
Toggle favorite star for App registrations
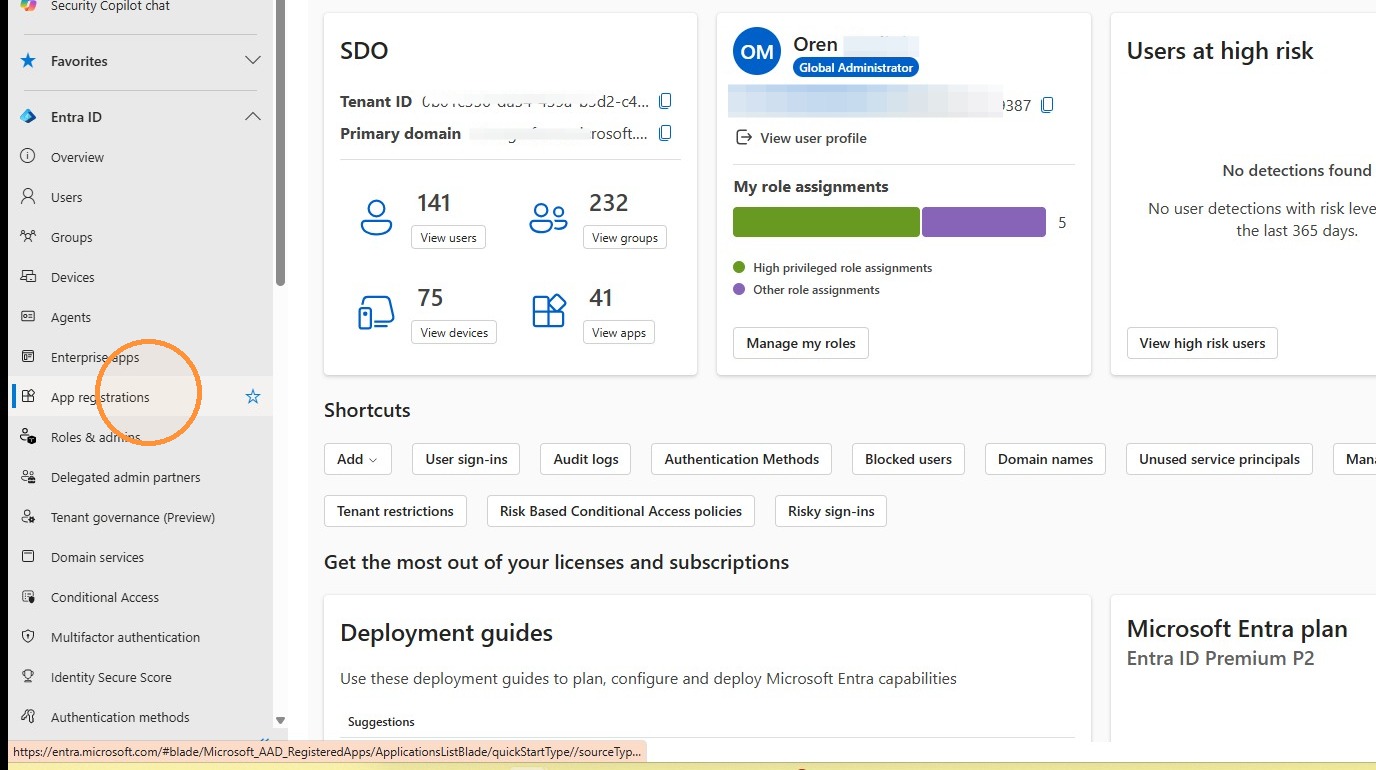253,397
